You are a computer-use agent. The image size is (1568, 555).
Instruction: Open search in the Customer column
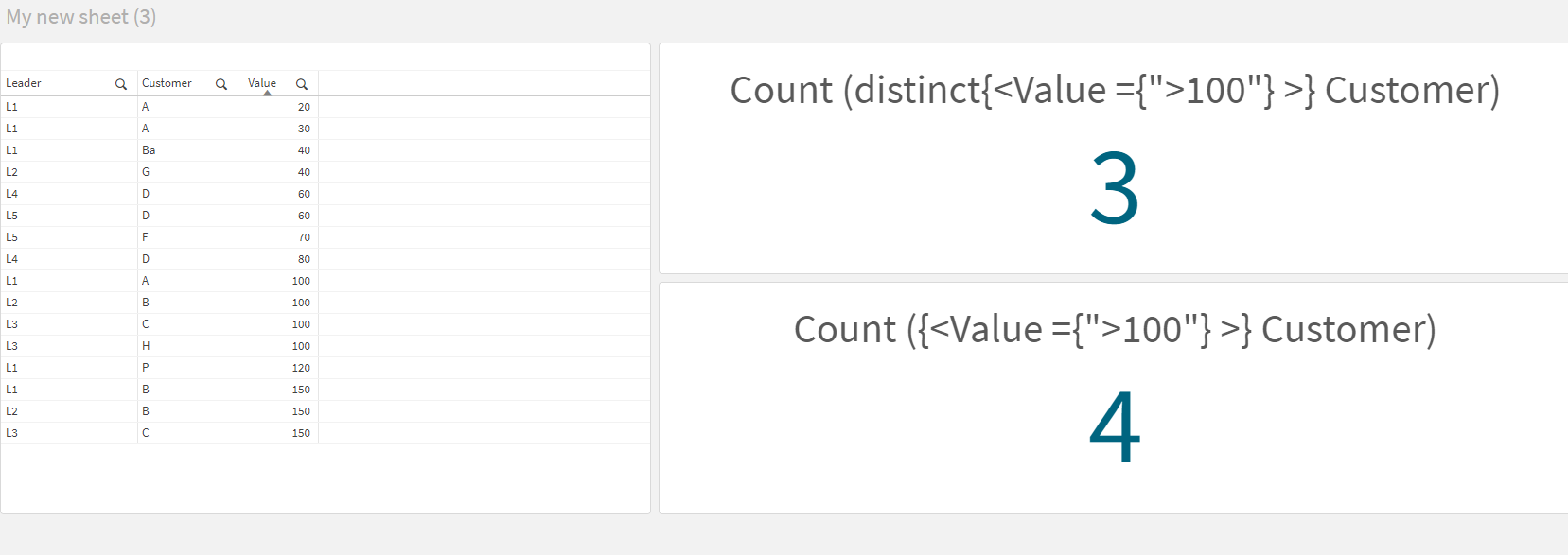pos(221,84)
